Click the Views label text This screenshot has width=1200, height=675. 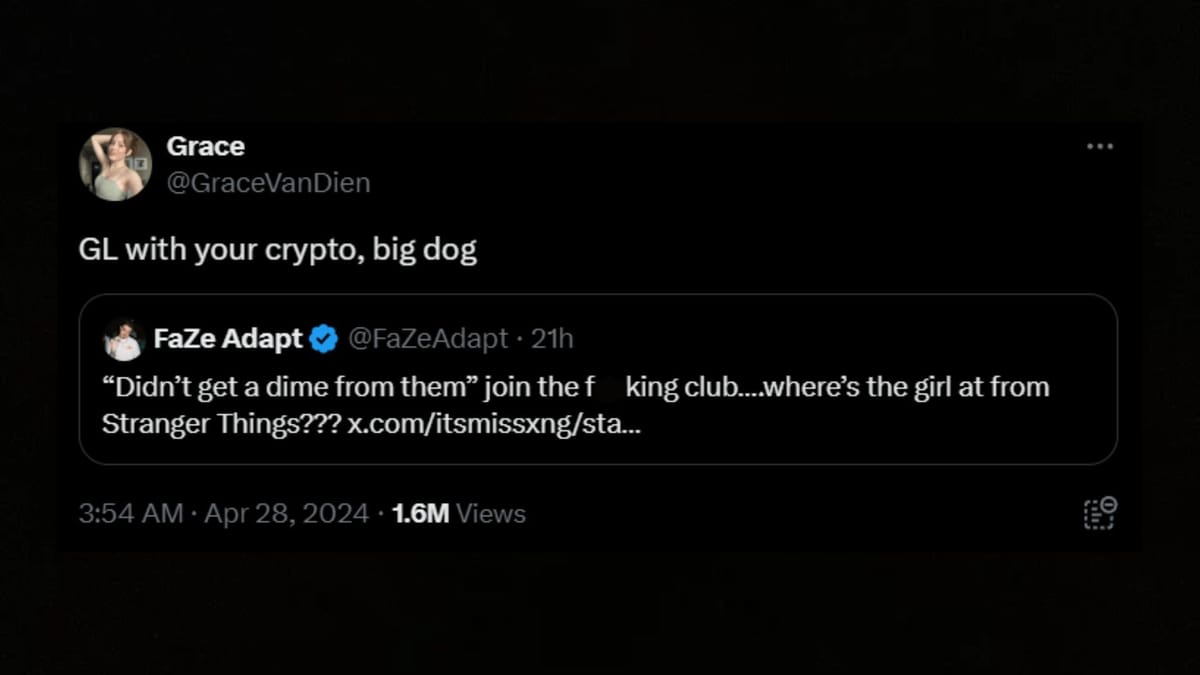(x=490, y=513)
